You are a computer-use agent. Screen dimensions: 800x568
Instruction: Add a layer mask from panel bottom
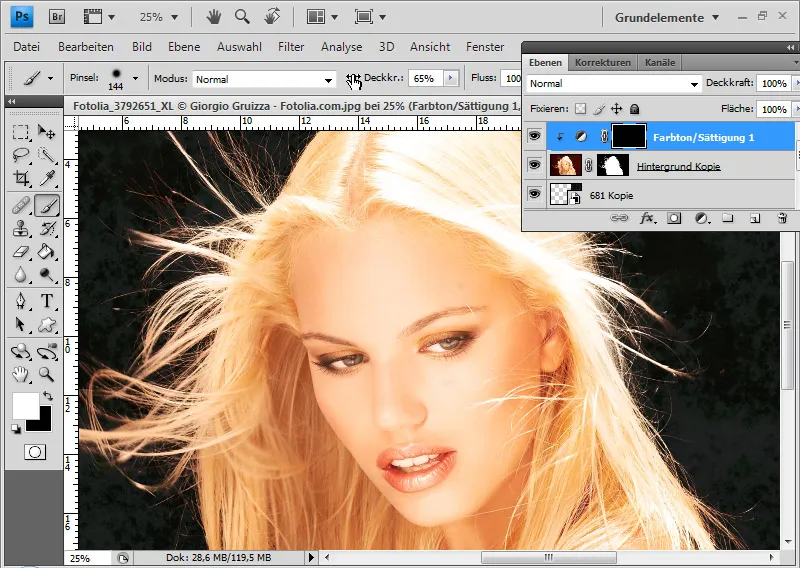point(674,218)
